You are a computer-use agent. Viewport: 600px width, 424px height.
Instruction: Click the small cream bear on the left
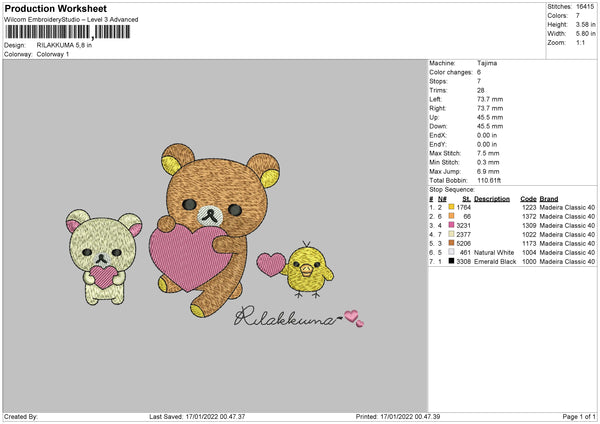pos(103,256)
